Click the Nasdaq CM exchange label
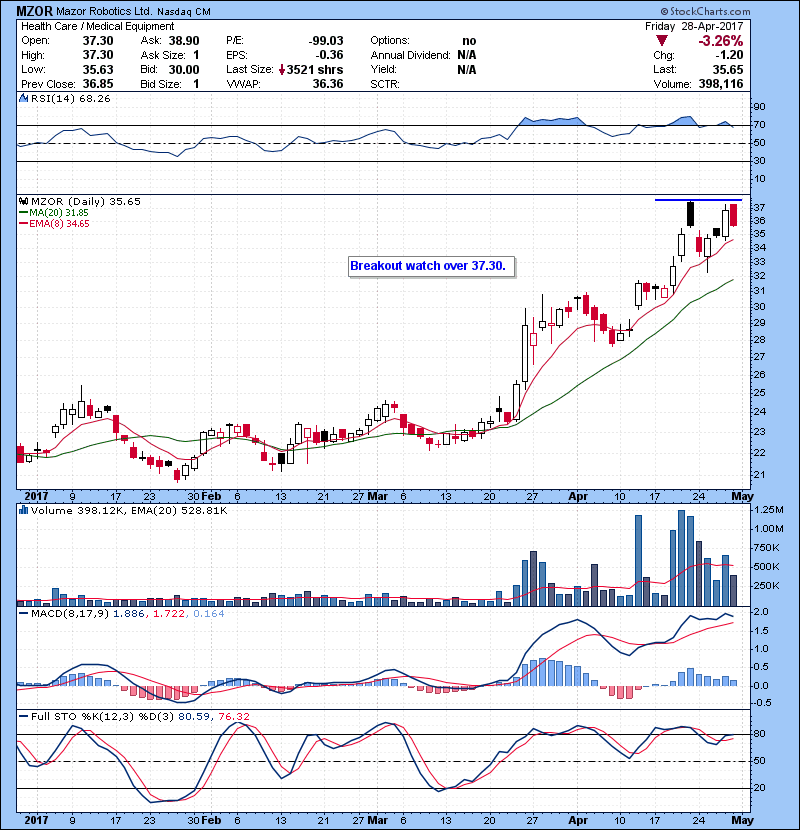The height and width of the screenshot is (830, 800). tap(184, 12)
